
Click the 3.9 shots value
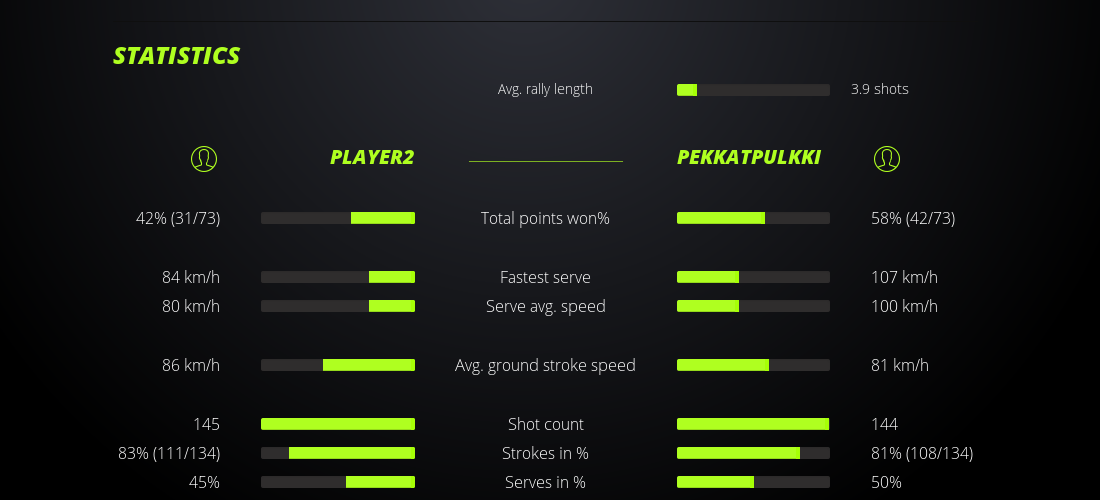tap(880, 89)
